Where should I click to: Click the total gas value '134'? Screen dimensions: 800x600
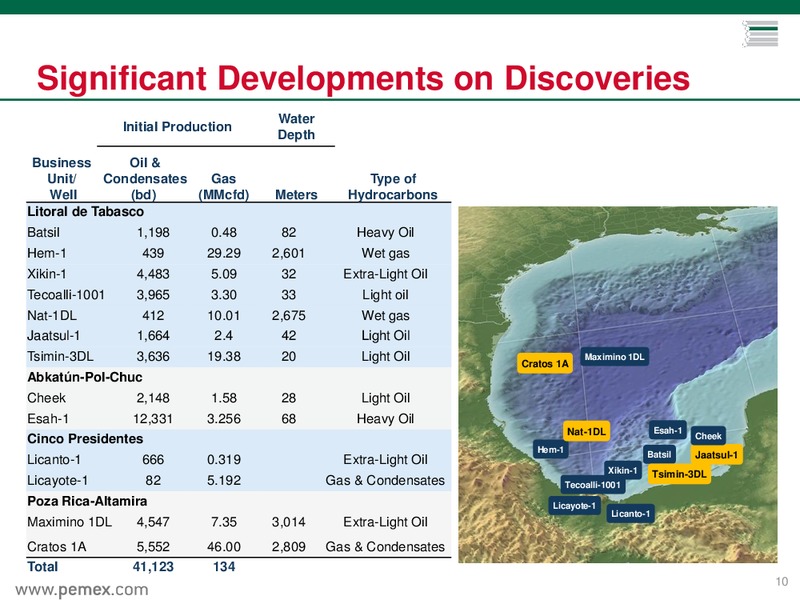tap(224, 567)
